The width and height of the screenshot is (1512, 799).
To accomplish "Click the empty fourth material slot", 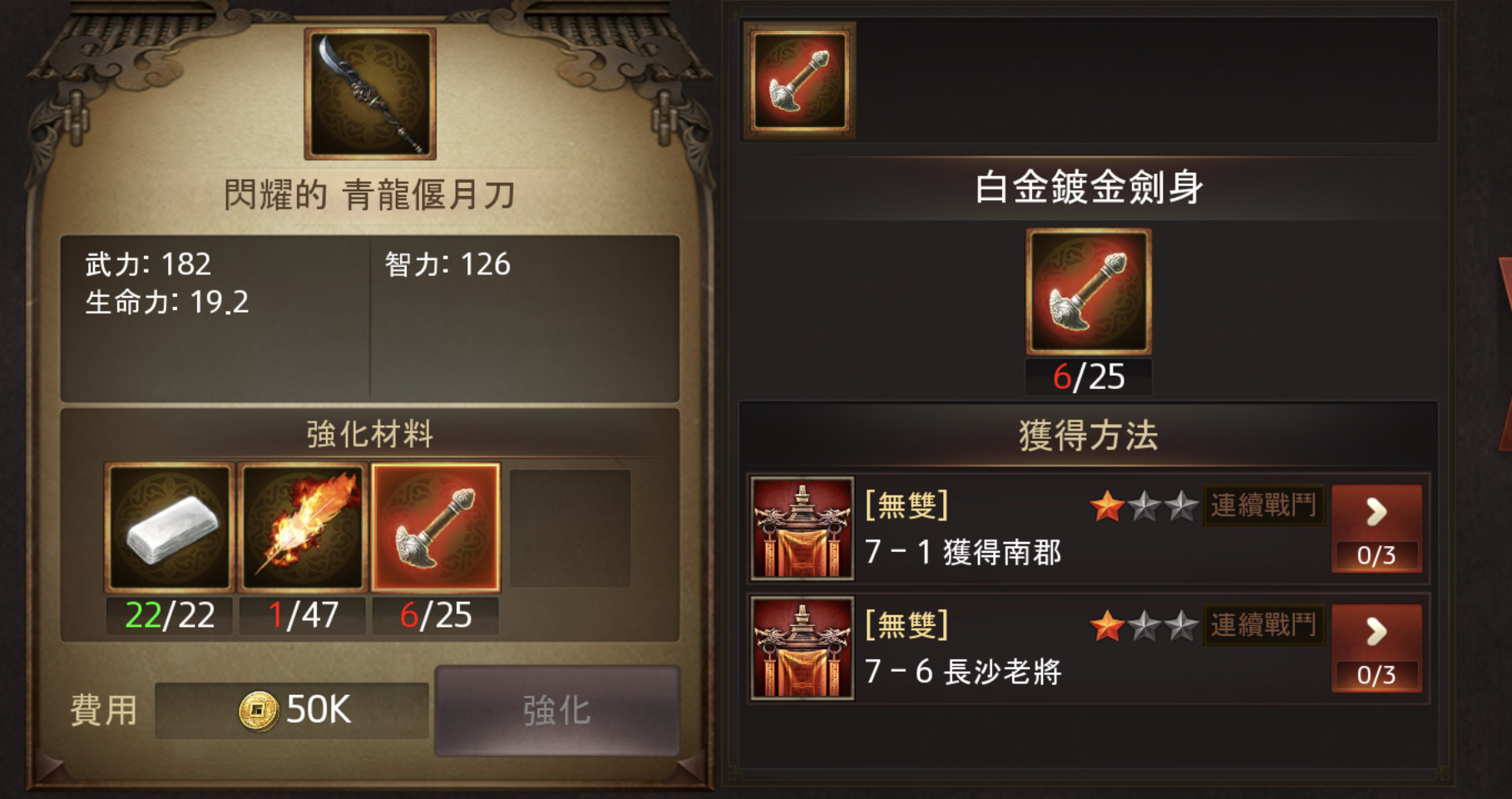I will pos(570,528).
